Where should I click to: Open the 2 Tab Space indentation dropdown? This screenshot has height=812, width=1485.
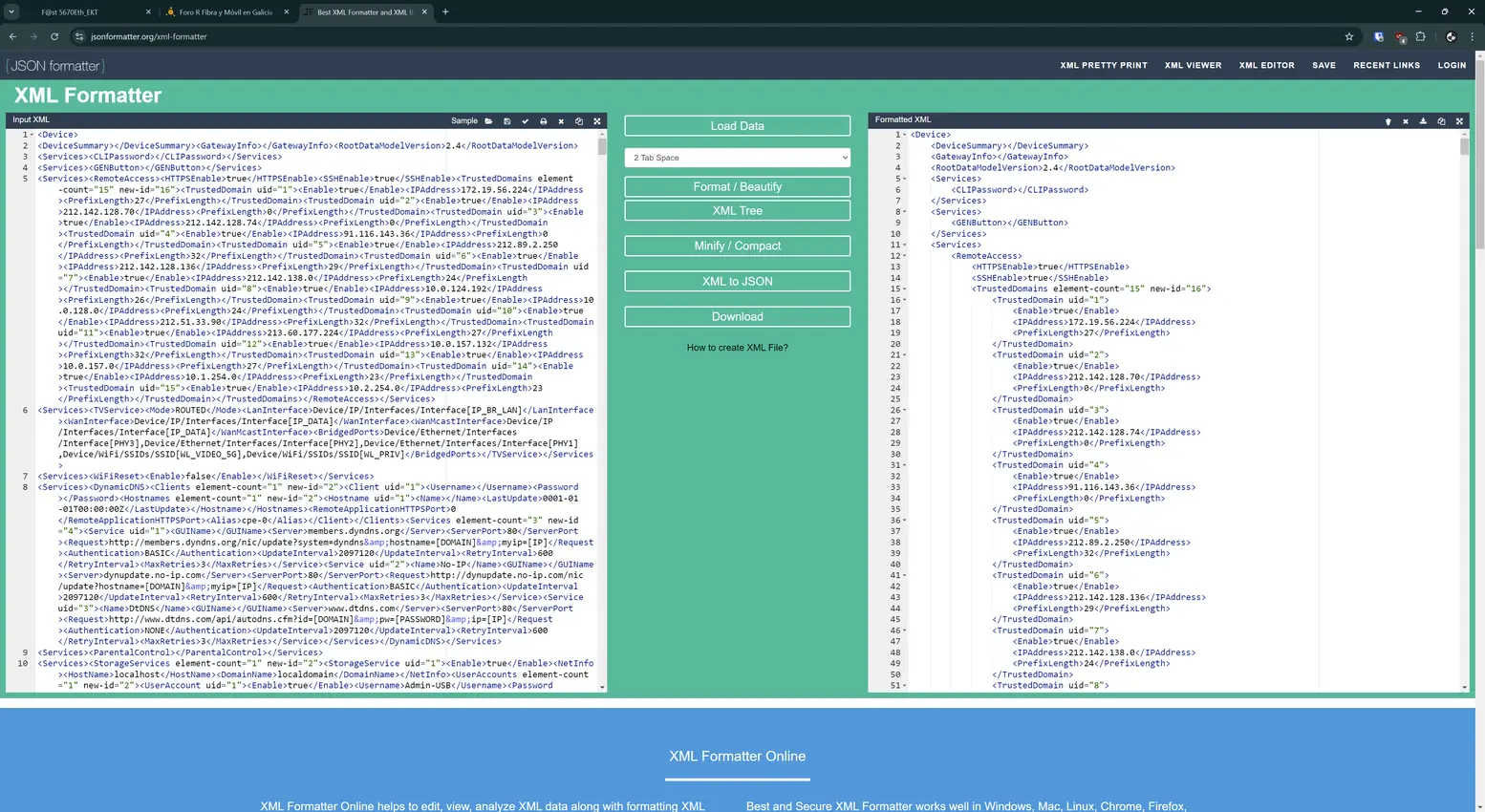[x=737, y=158]
